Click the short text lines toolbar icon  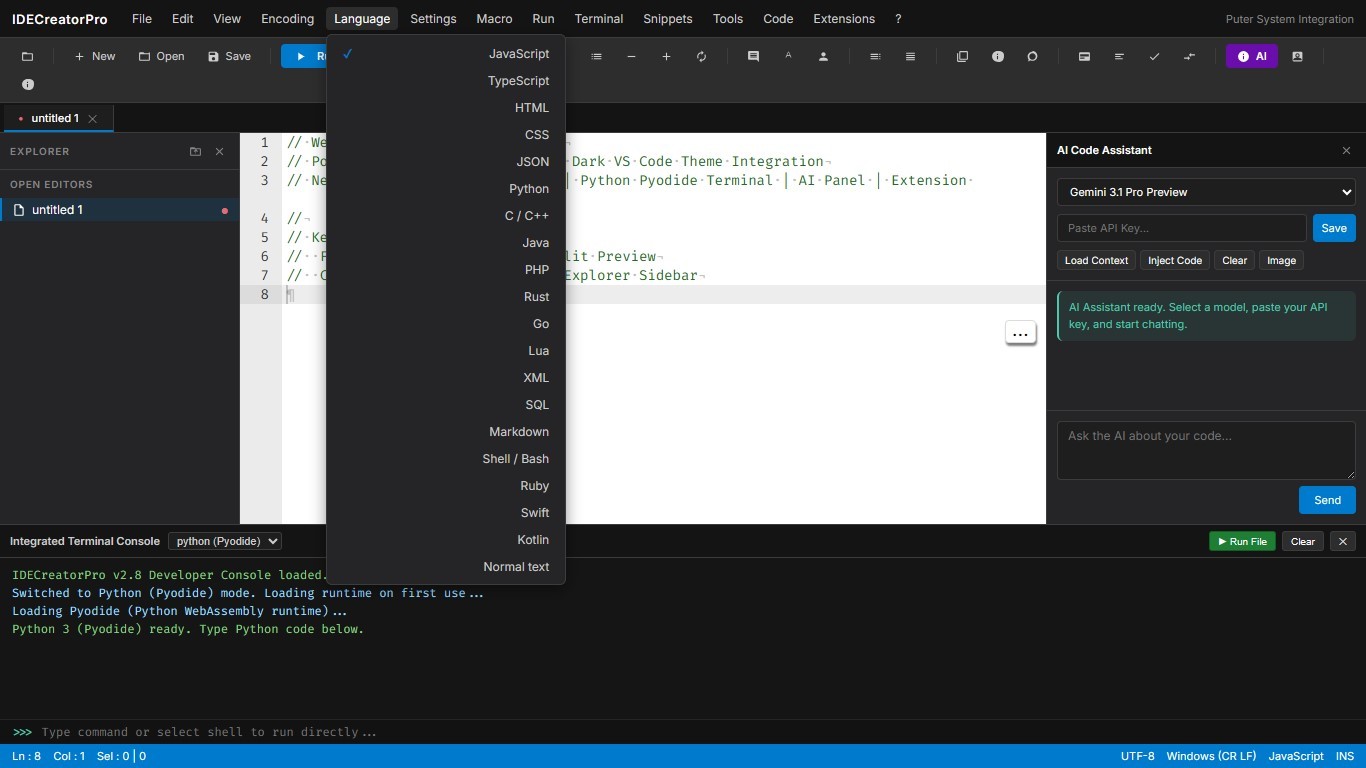(x=1119, y=57)
